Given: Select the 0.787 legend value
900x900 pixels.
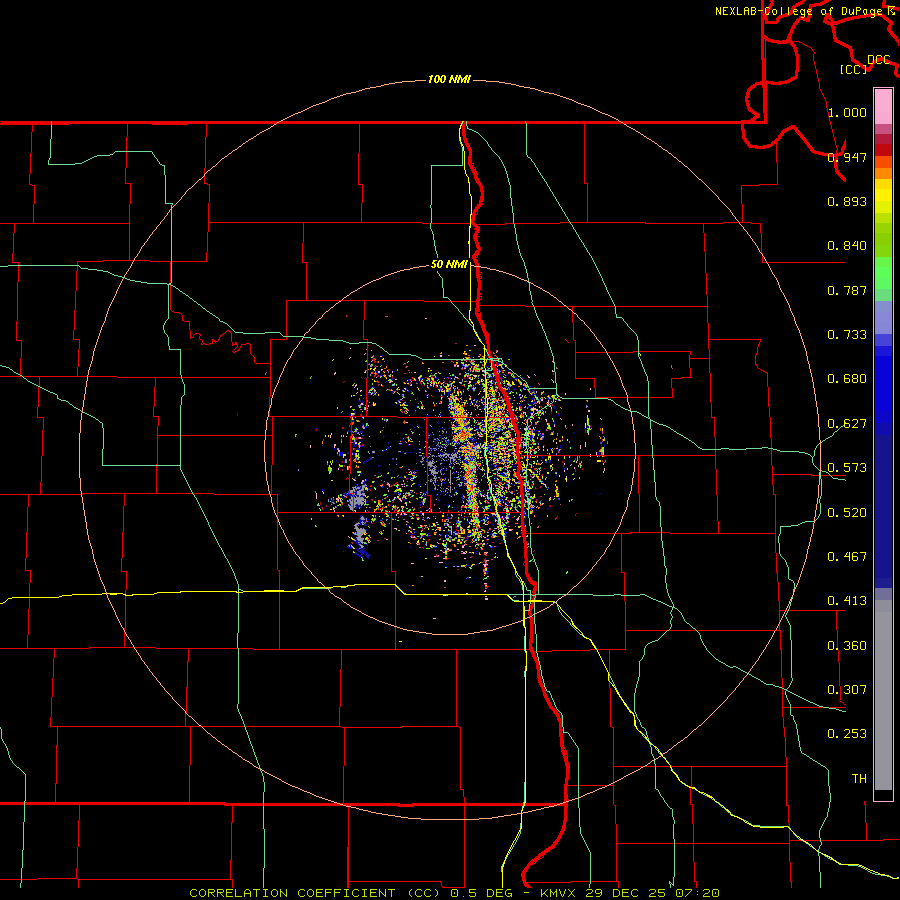Looking at the screenshot, I should click(847, 290).
